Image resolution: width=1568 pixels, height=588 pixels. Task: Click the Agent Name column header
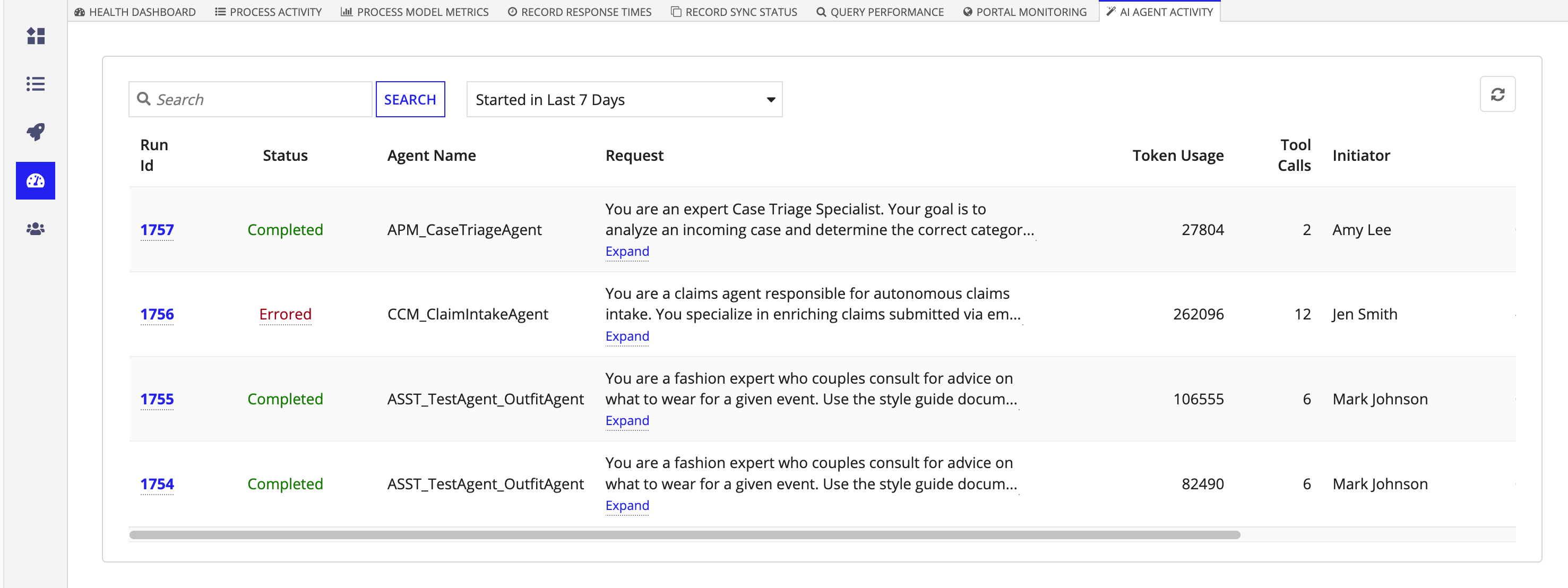(x=432, y=155)
